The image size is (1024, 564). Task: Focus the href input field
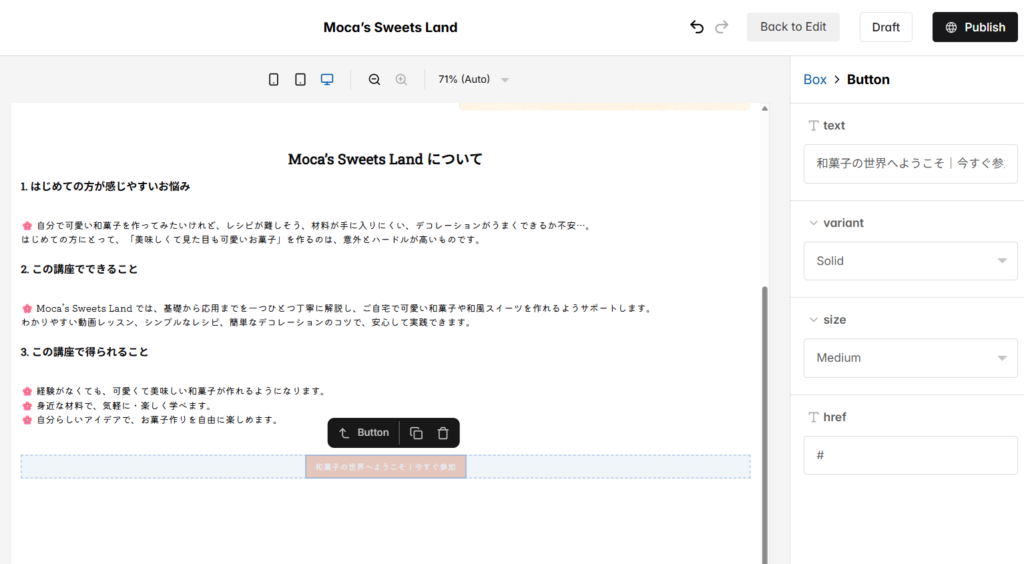(x=910, y=455)
